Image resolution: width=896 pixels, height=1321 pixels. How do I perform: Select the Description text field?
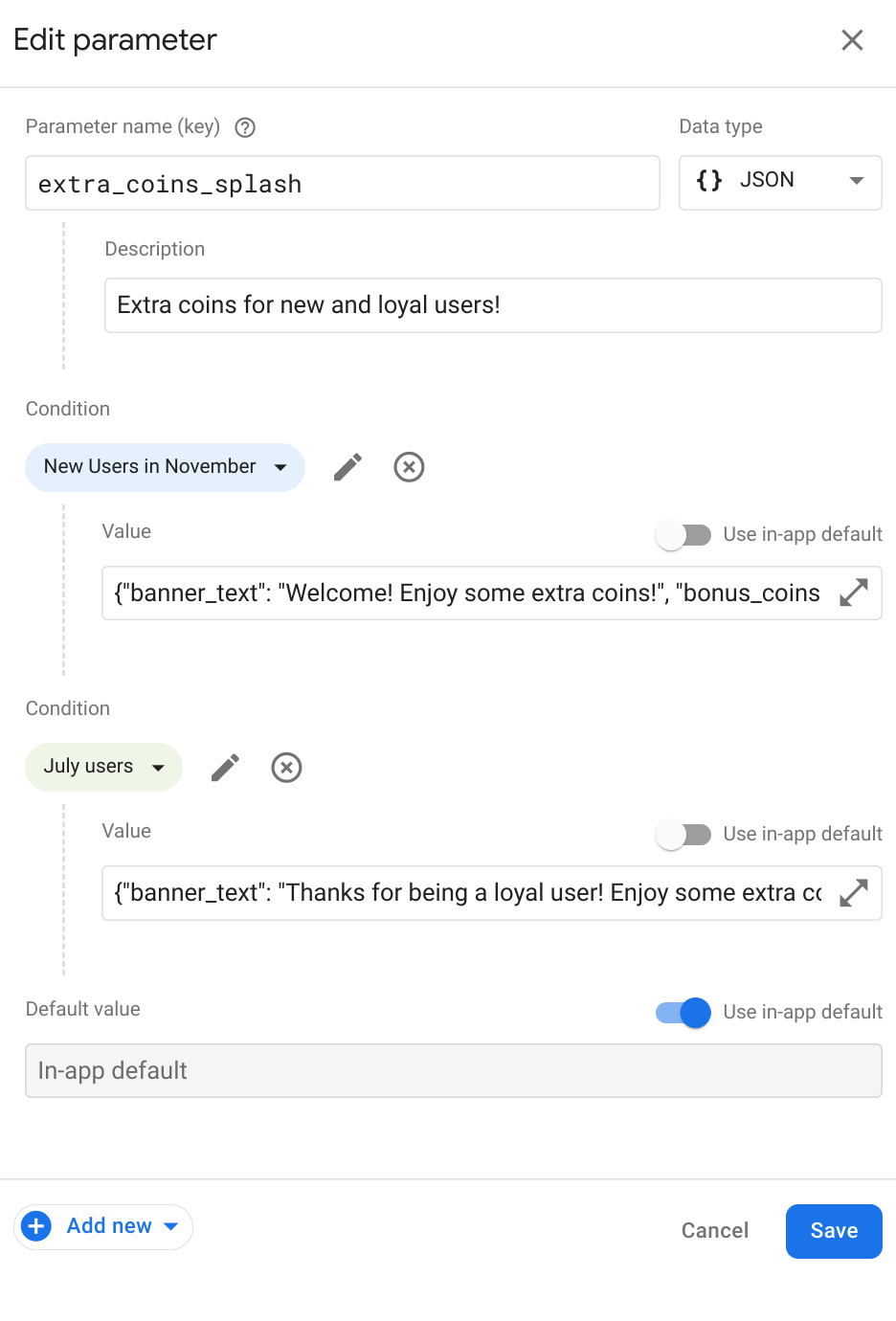493,304
